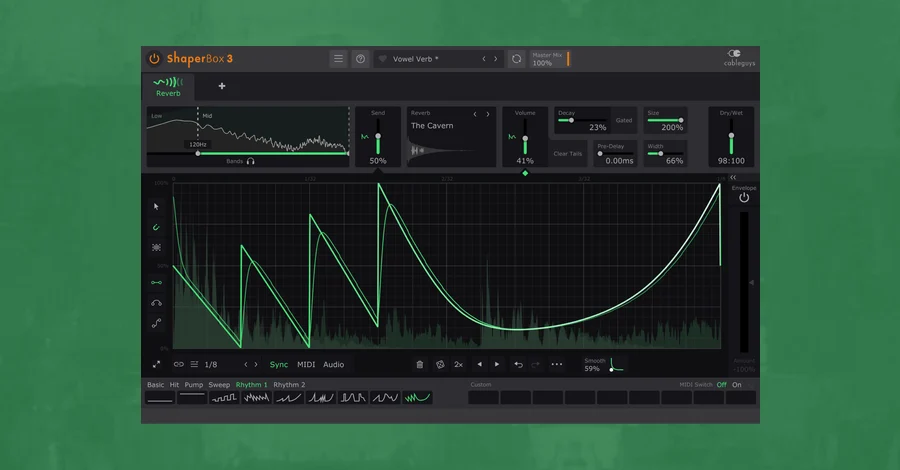
Task: Open The Cavern reverb selector
Action: click(432, 126)
